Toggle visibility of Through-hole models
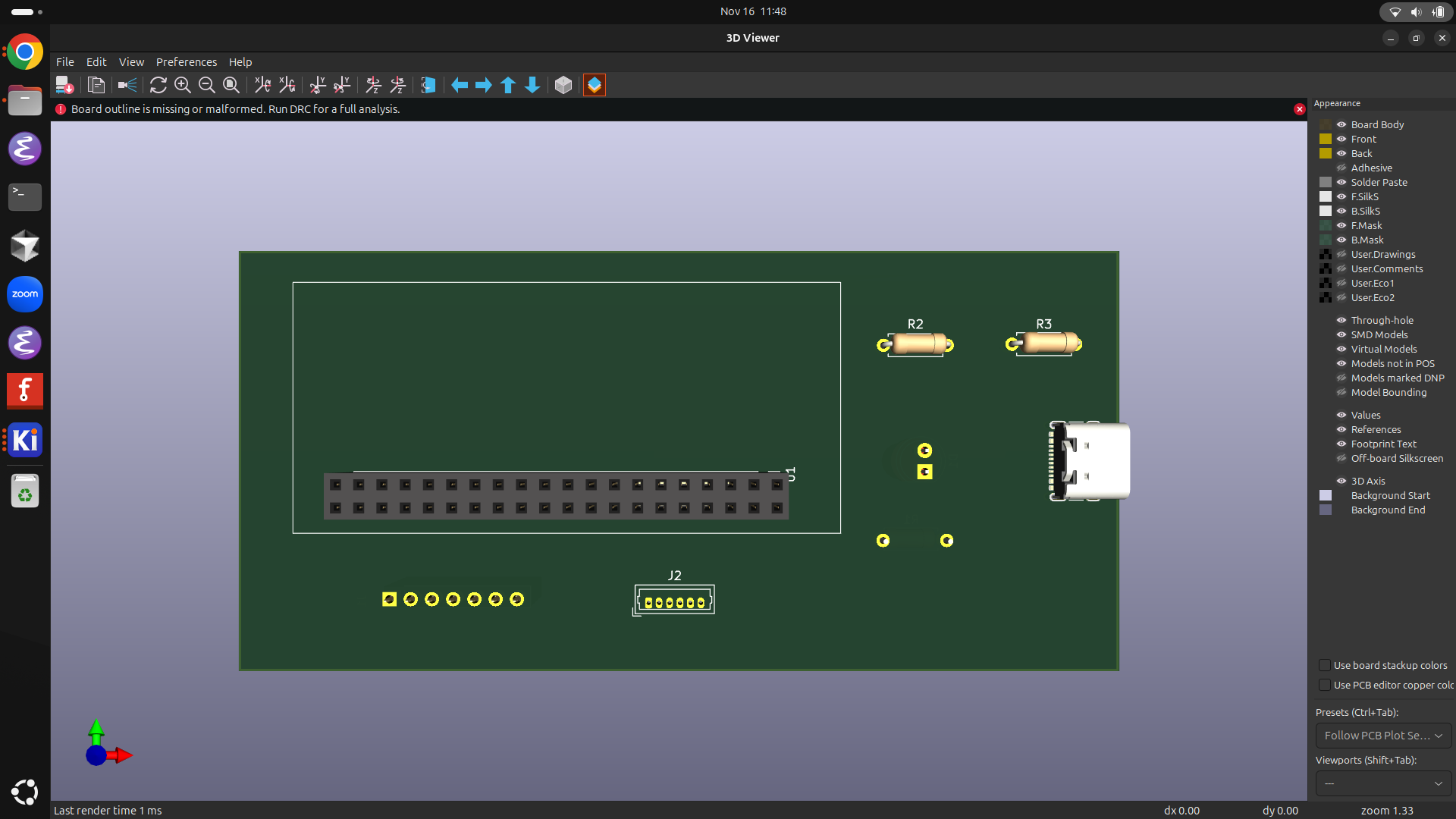The width and height of the screenshot is (1456, 819). pos(1341,320)
